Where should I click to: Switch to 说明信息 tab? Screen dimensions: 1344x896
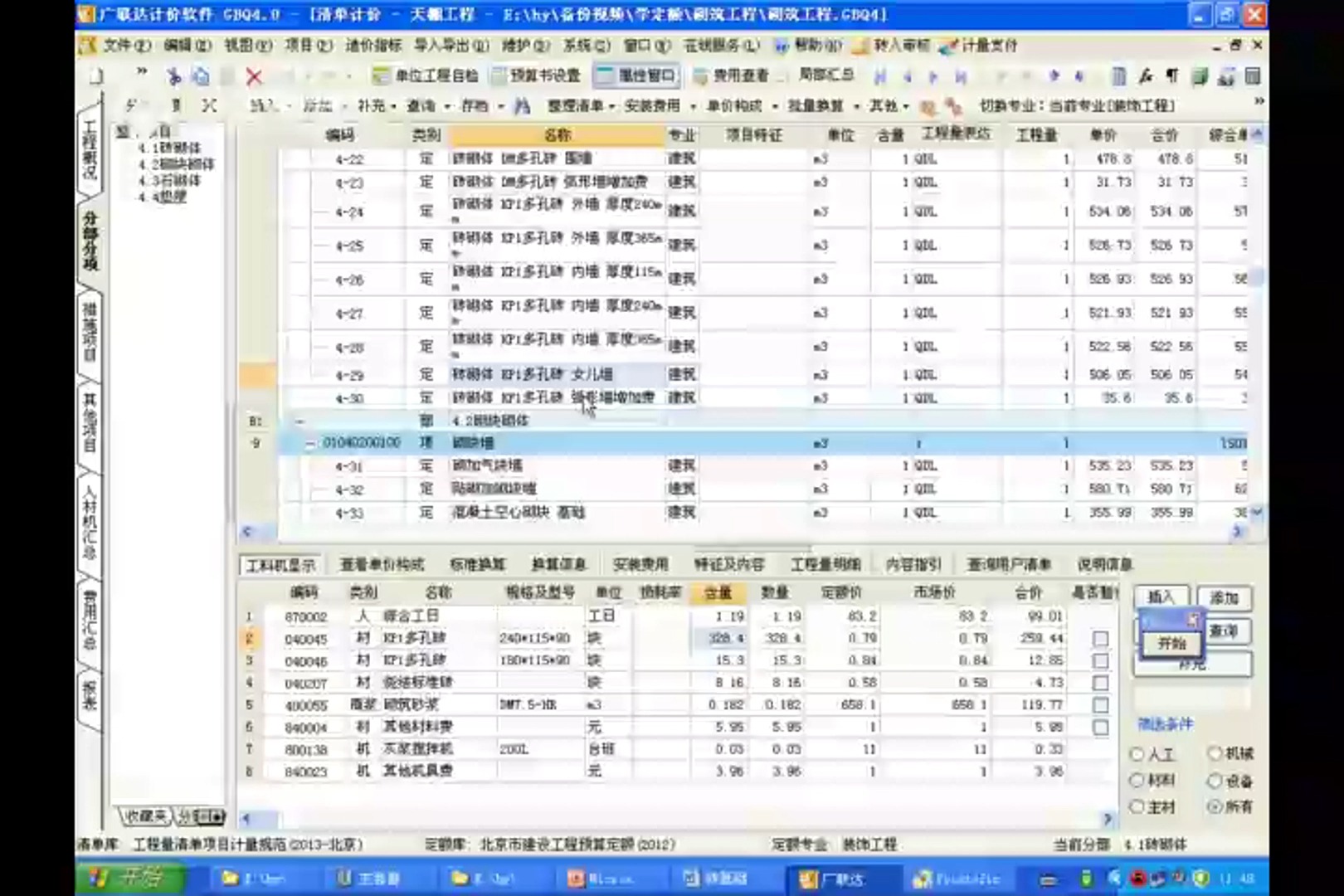pos(1105,565)
